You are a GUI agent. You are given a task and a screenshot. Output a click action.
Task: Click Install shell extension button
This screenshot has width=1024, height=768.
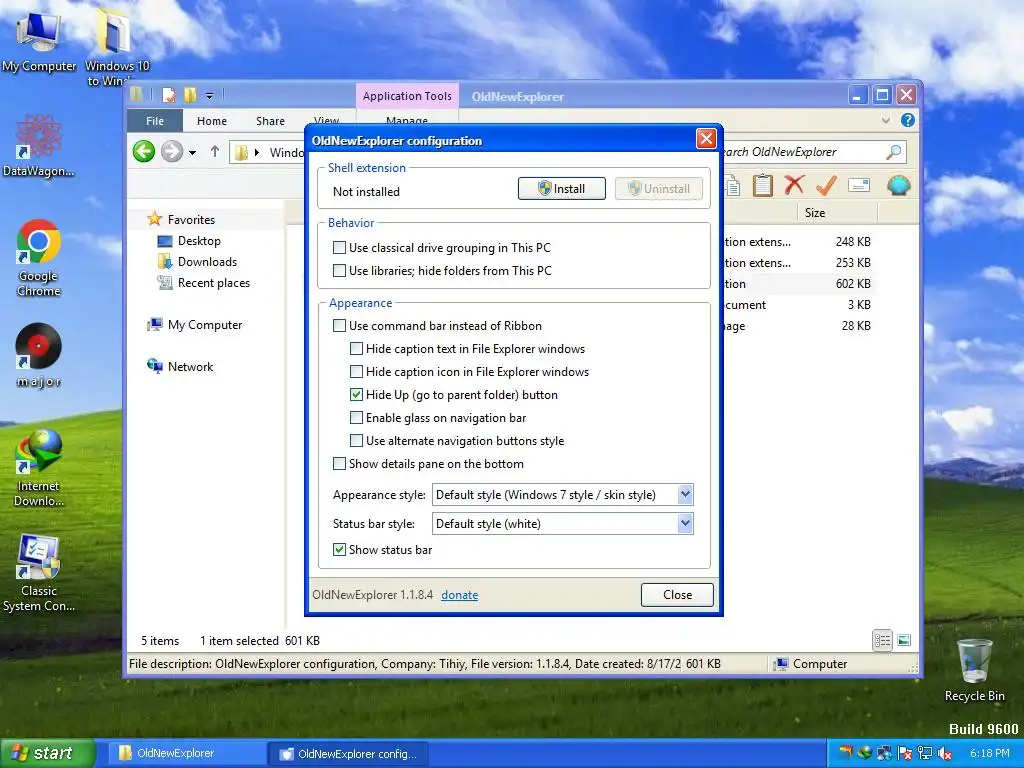click(x=562, y=189)
